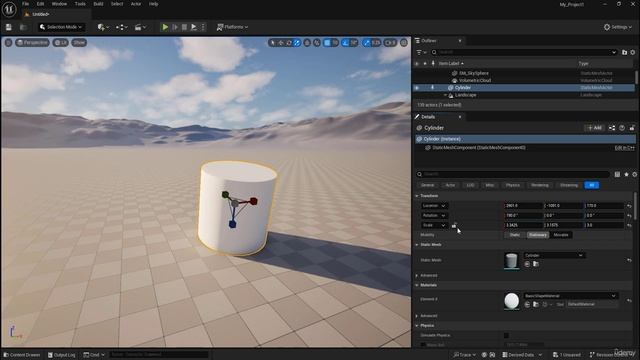The image size is (640, 360).
Task: Open the Help menu
Action: [153, 4]
